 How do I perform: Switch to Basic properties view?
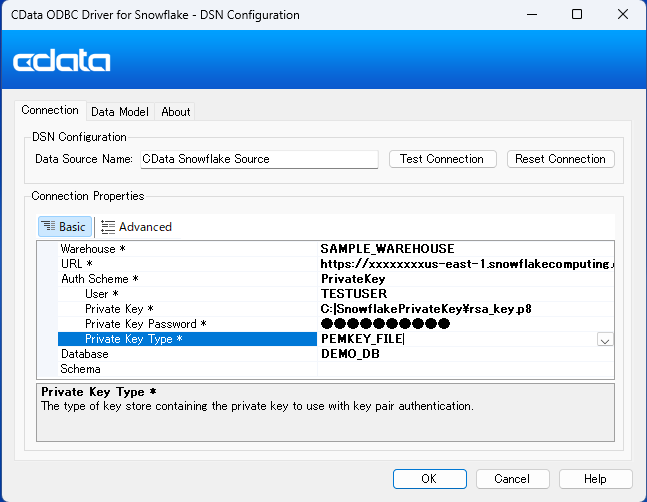coord(65,227)
